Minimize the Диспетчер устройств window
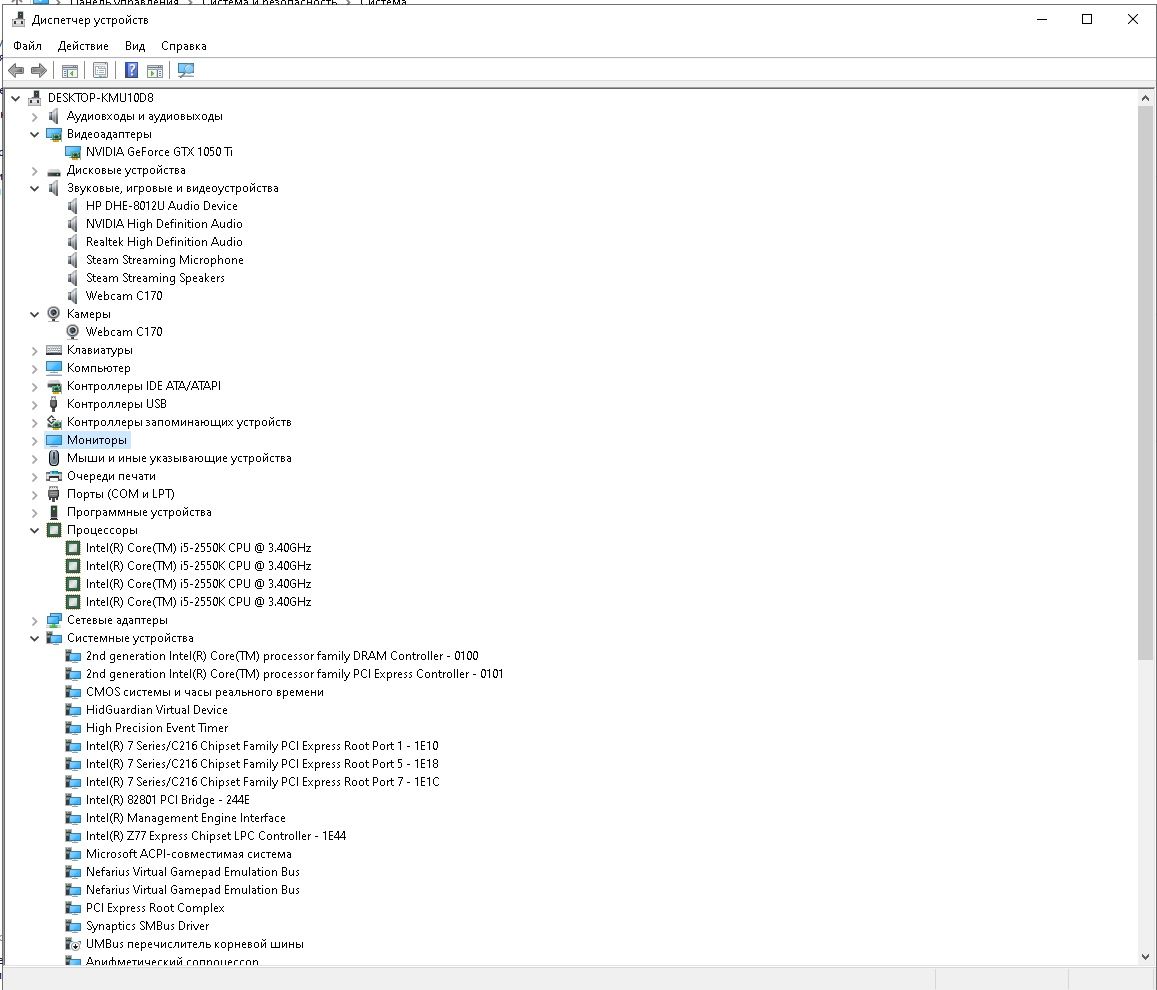 tap(1042, 19)
